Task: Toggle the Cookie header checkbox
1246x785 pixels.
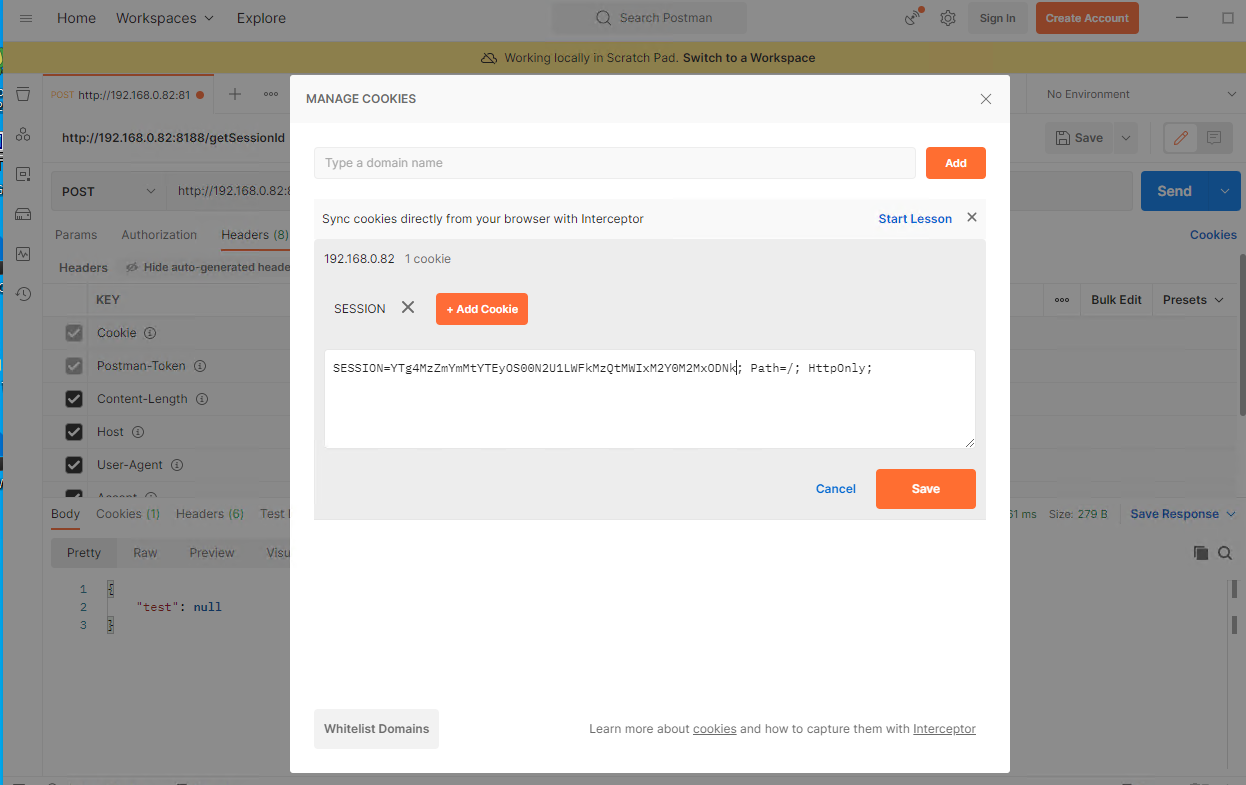Action: pyautogui.click(x=73, y=333)
